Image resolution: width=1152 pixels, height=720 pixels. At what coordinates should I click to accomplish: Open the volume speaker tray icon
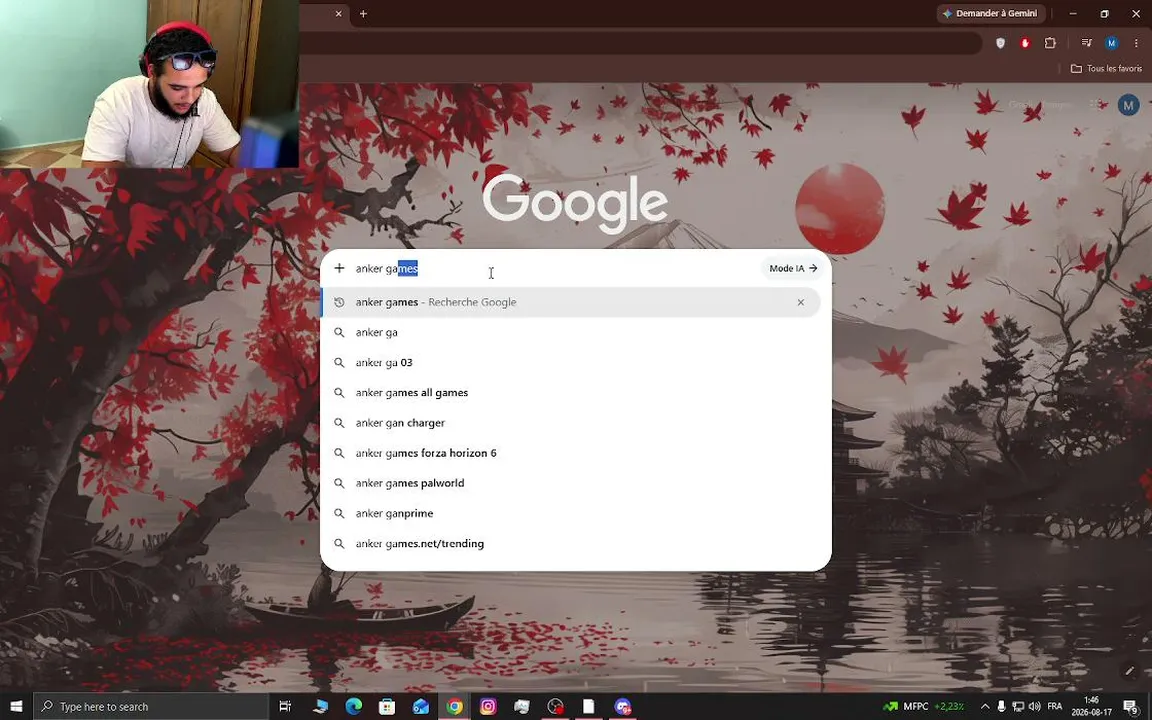tap(1034, 706)
